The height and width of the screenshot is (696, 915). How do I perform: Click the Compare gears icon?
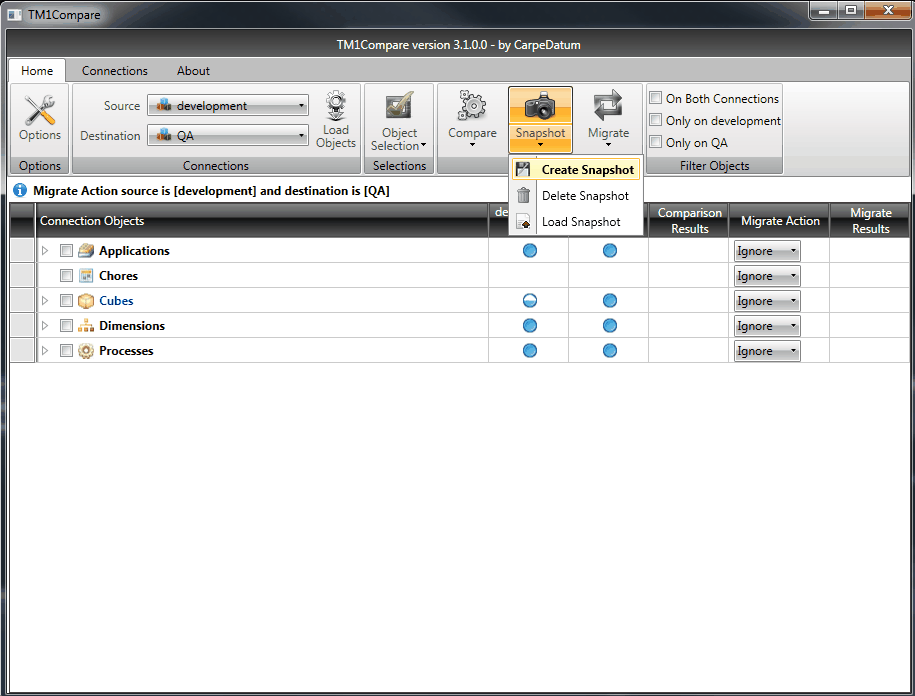(x=472, y=106)
